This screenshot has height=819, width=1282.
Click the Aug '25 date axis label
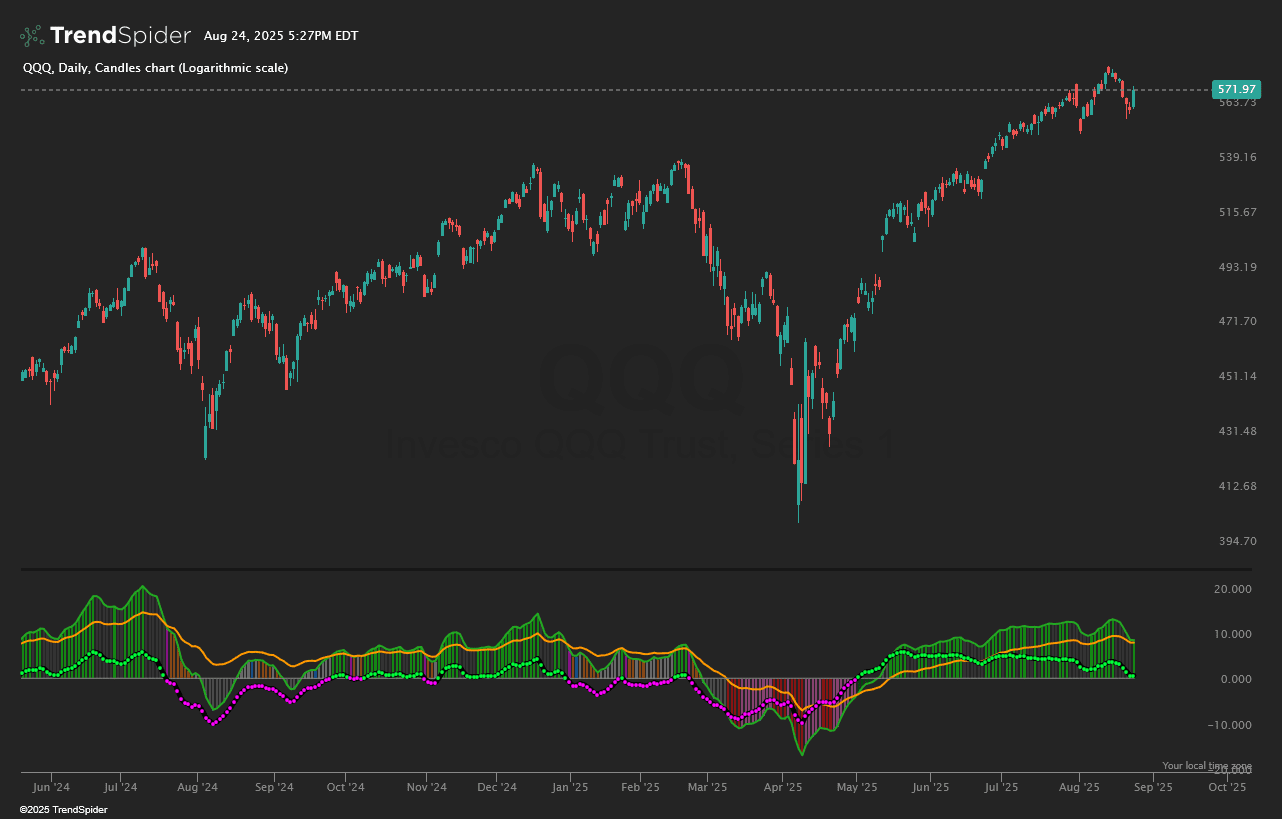(x=1078, y=787)
